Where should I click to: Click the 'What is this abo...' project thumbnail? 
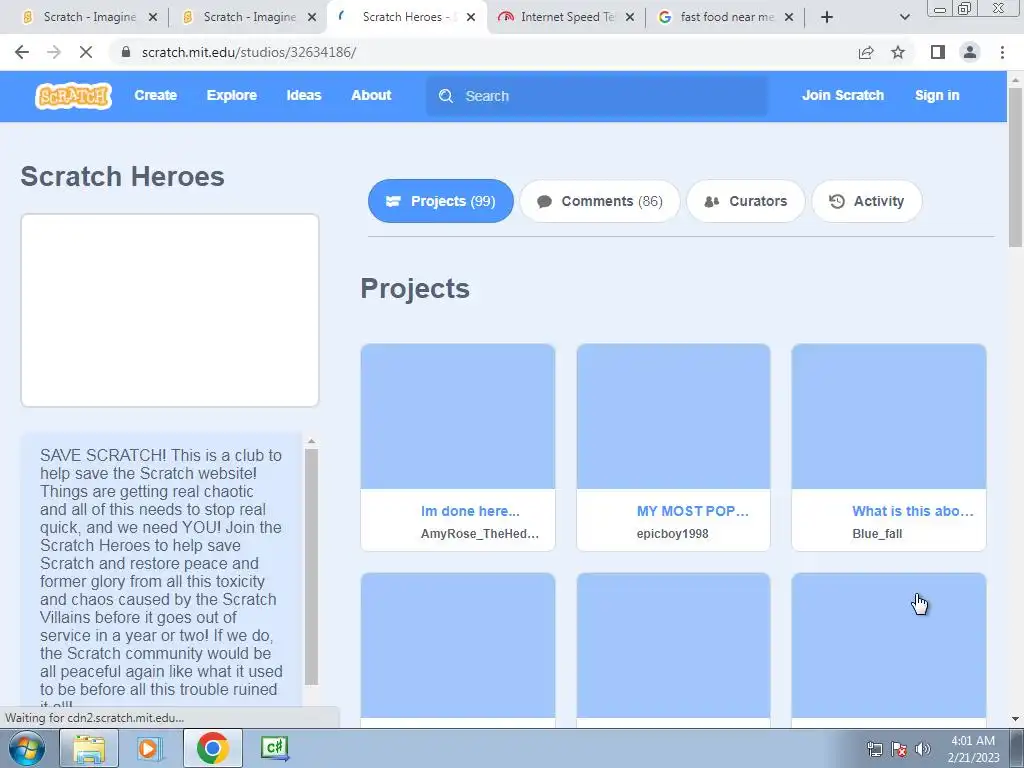pos(889,417)
